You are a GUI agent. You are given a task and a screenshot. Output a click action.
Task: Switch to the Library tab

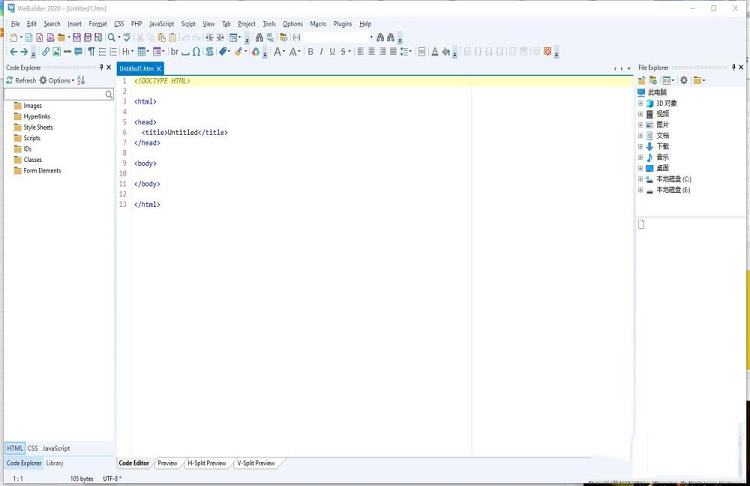click(55, 463)
